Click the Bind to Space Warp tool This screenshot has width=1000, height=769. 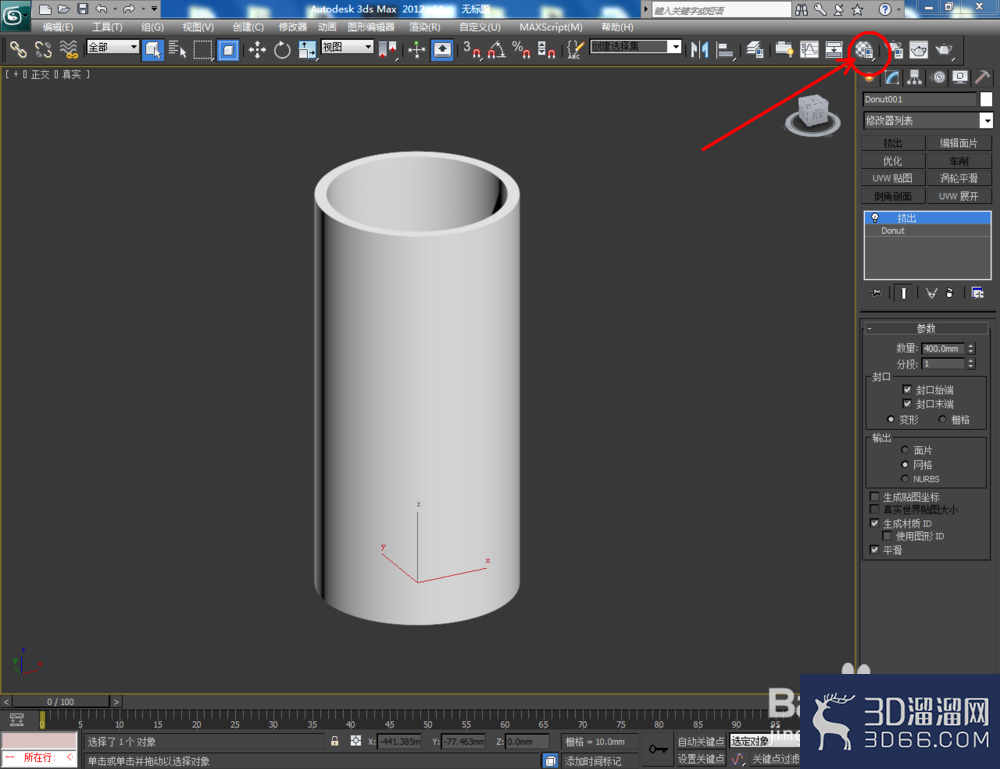[68, 49]
